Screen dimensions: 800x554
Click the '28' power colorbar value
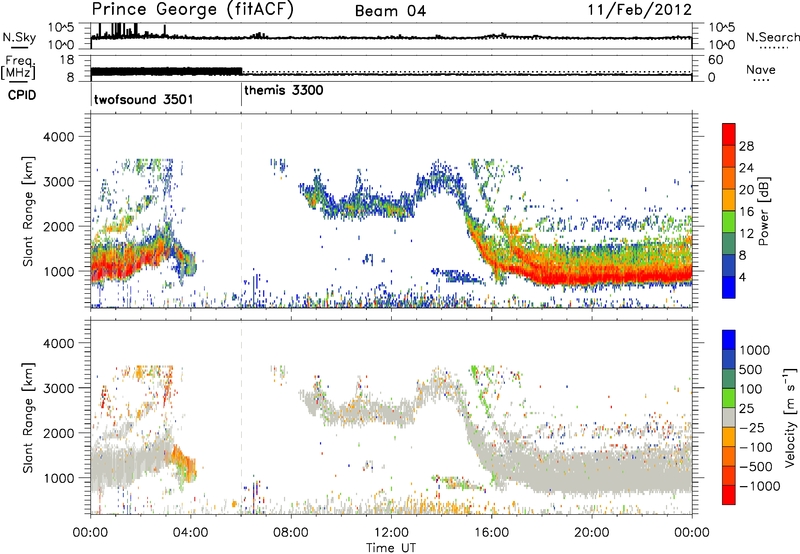(746, 146)
